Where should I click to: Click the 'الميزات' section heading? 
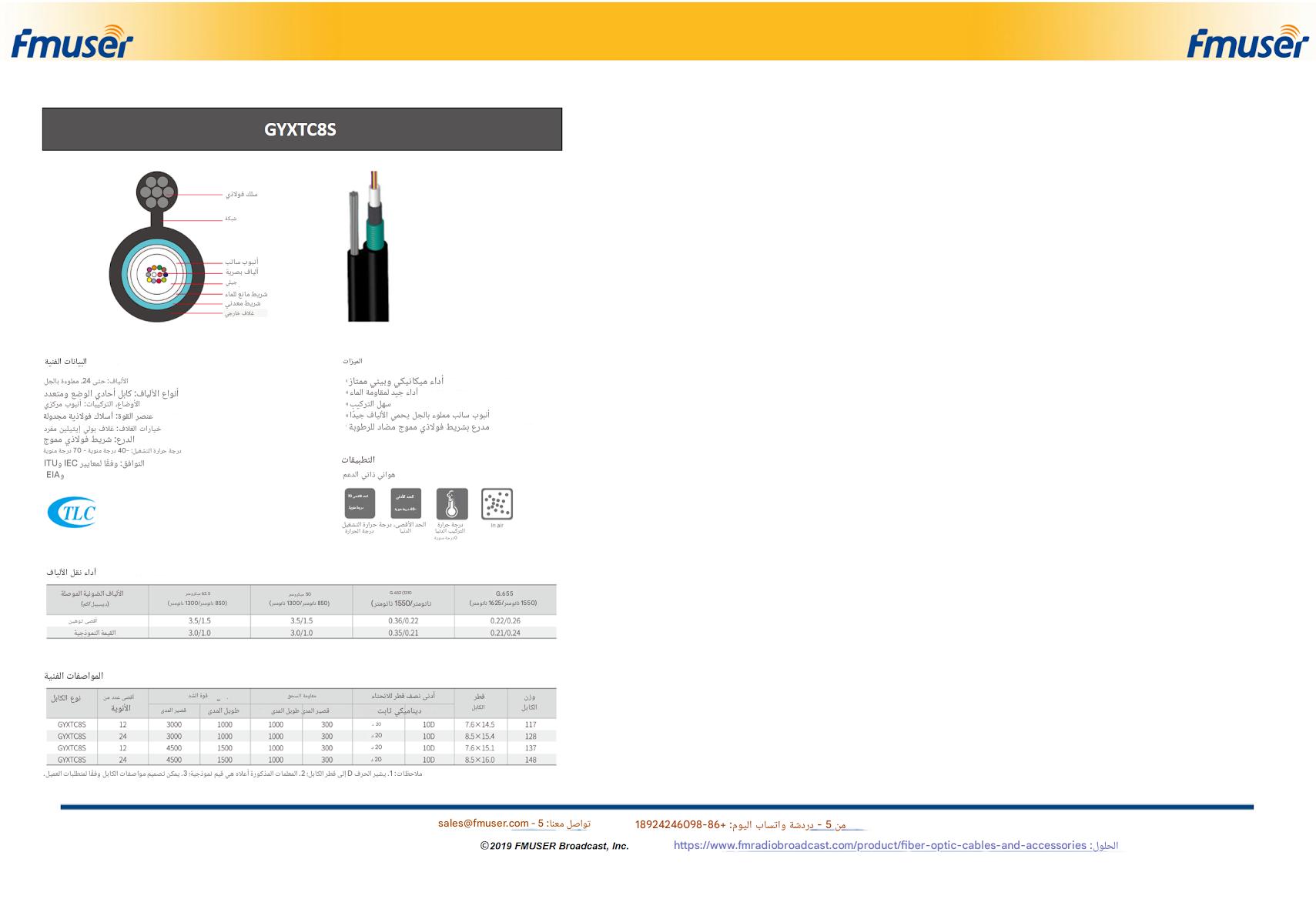(x=353, y=361)
